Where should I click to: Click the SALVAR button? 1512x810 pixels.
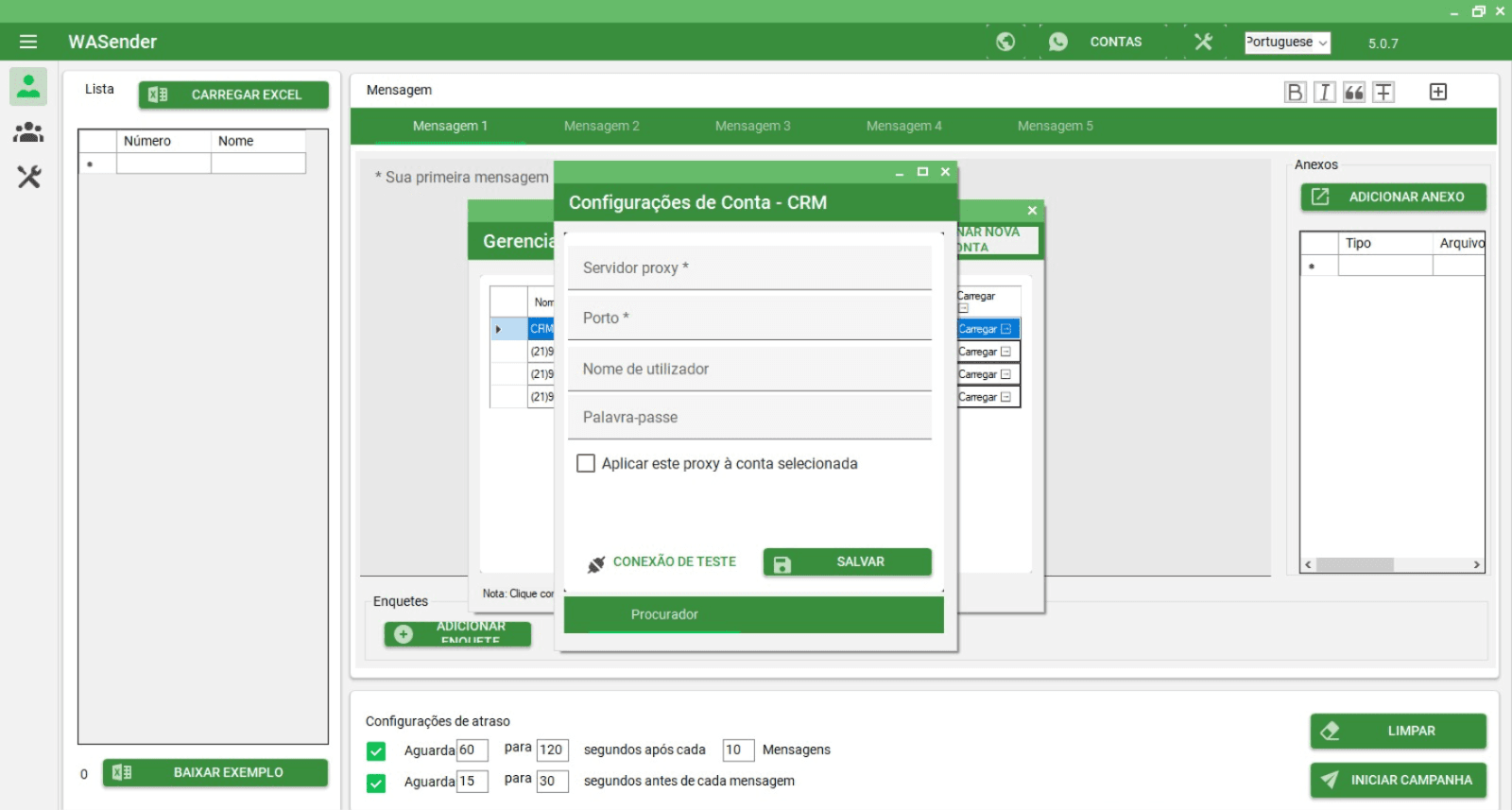click(x=847, y=562)
